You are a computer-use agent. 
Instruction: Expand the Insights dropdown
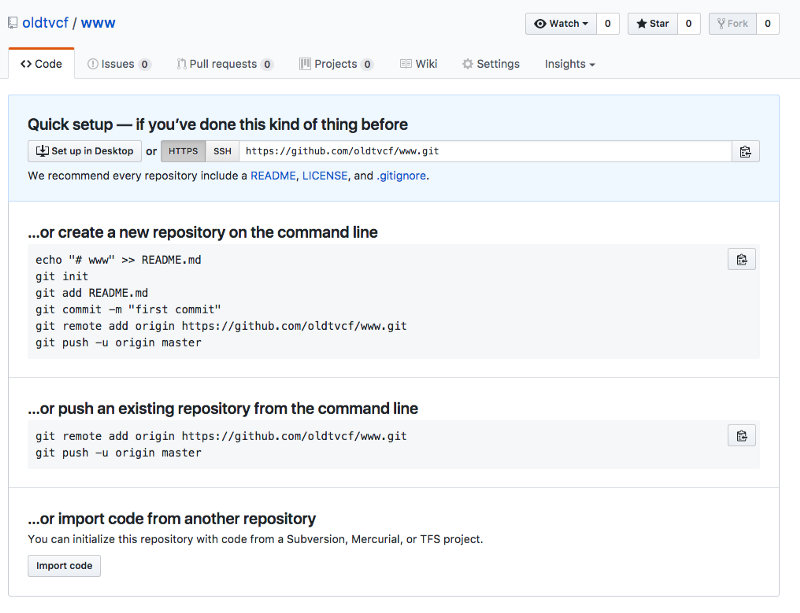pos(570,64)
